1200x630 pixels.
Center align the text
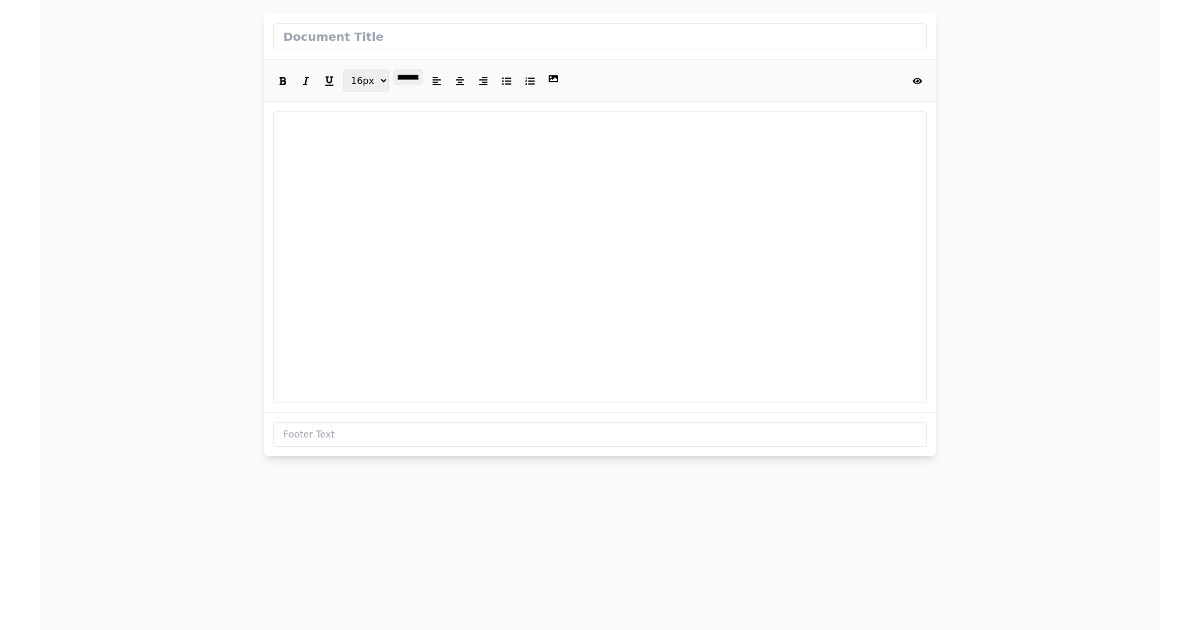460,81
